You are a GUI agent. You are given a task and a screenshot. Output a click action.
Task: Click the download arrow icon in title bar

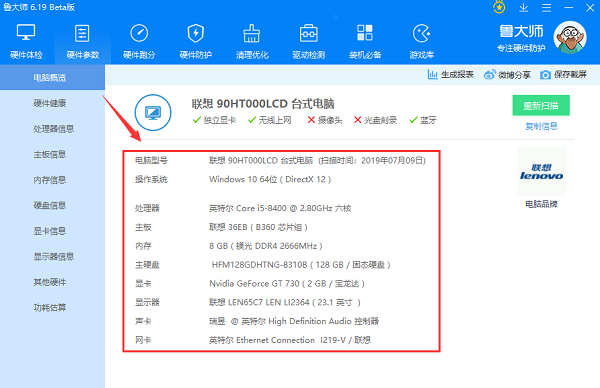(x=523, y=7)
